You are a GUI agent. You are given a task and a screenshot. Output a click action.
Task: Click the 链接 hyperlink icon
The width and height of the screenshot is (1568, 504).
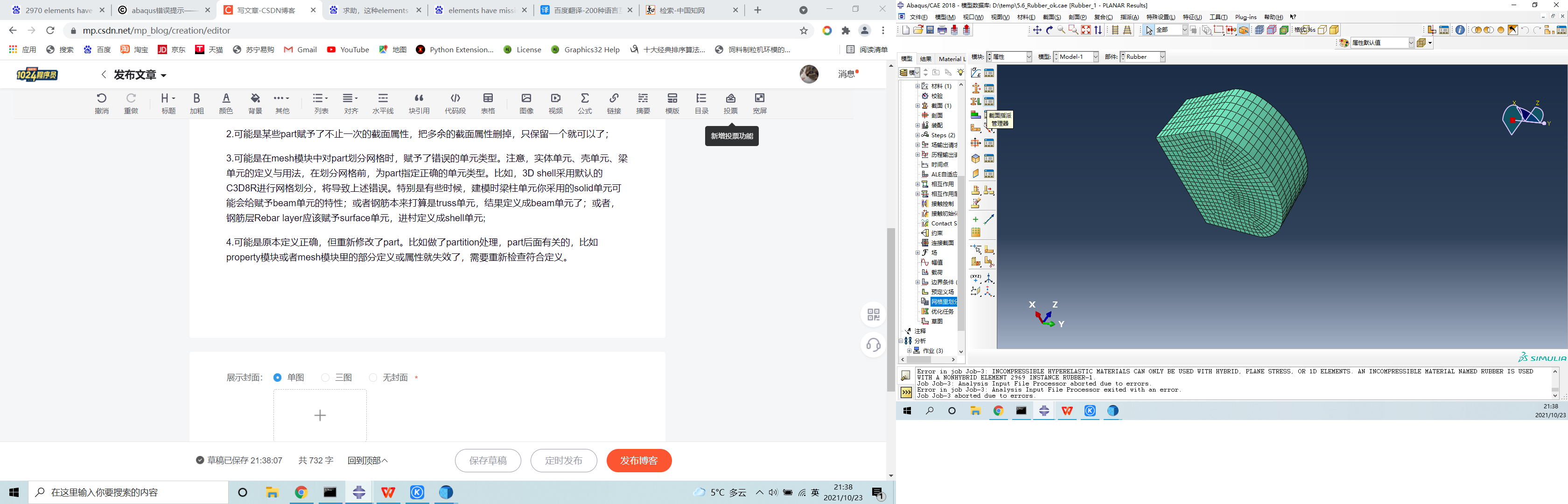(614, 98)
